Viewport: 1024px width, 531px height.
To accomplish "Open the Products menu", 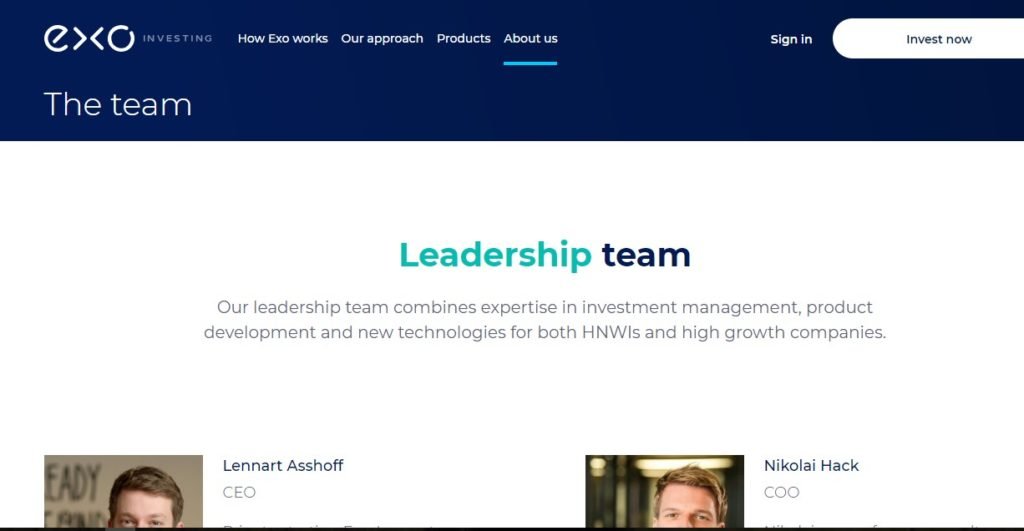I will pos(464,39).
